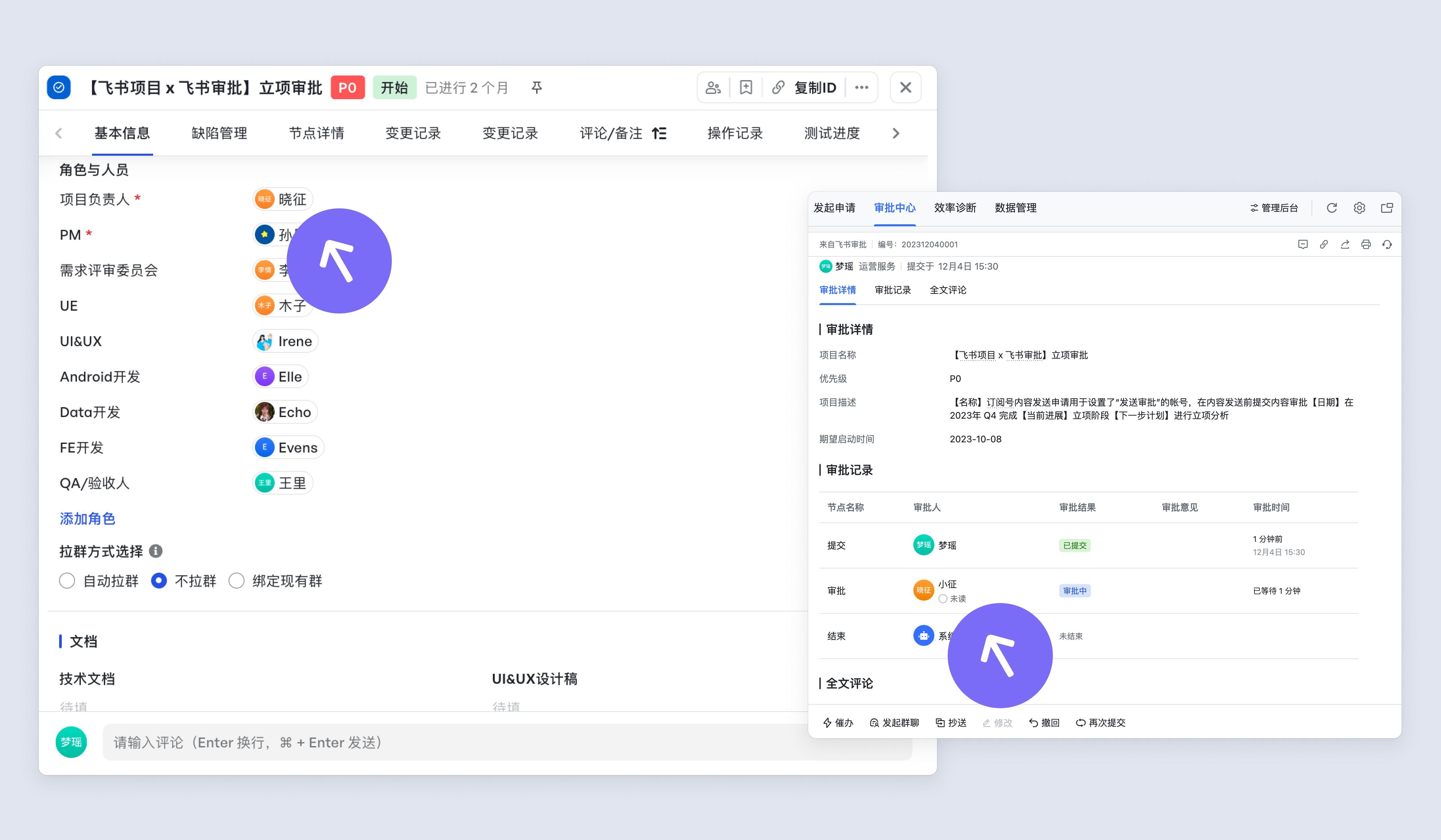The image size is (1441, 840).
Task: Click the print icon in approval toolbar
Action: [1365, 245]
